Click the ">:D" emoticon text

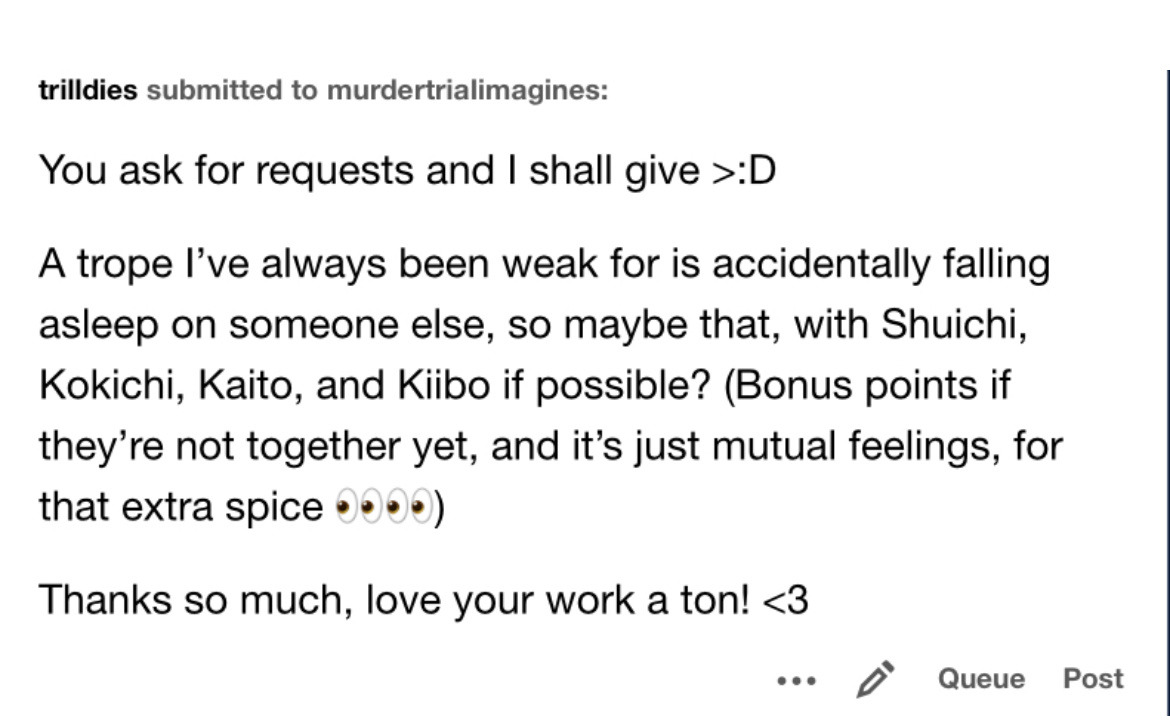743,171
